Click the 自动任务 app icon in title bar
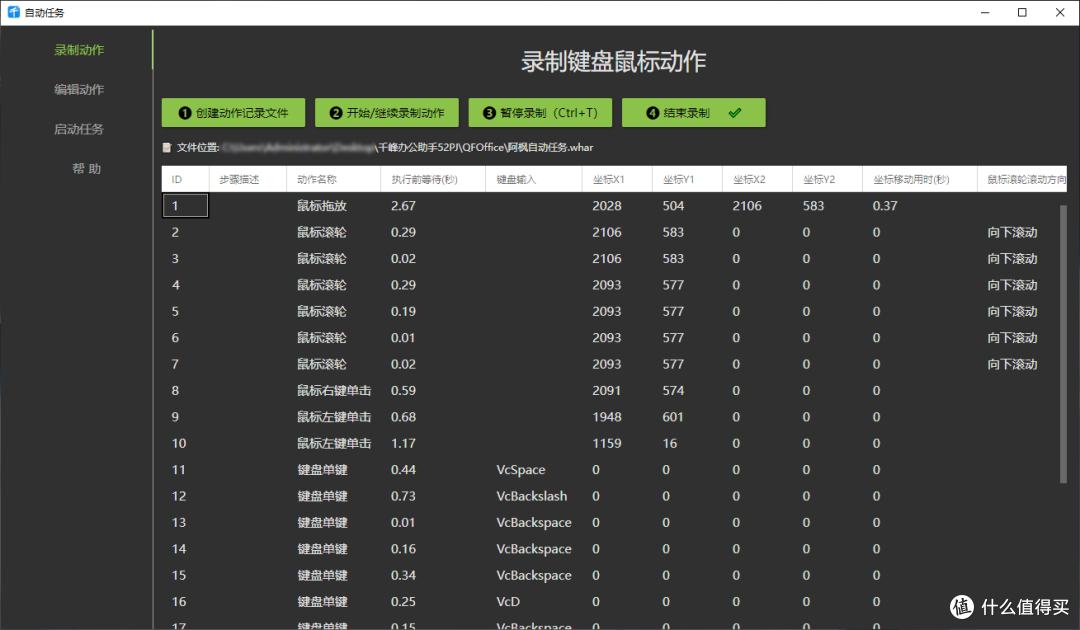Screen dimensions: 1080x630 [14, 12]
